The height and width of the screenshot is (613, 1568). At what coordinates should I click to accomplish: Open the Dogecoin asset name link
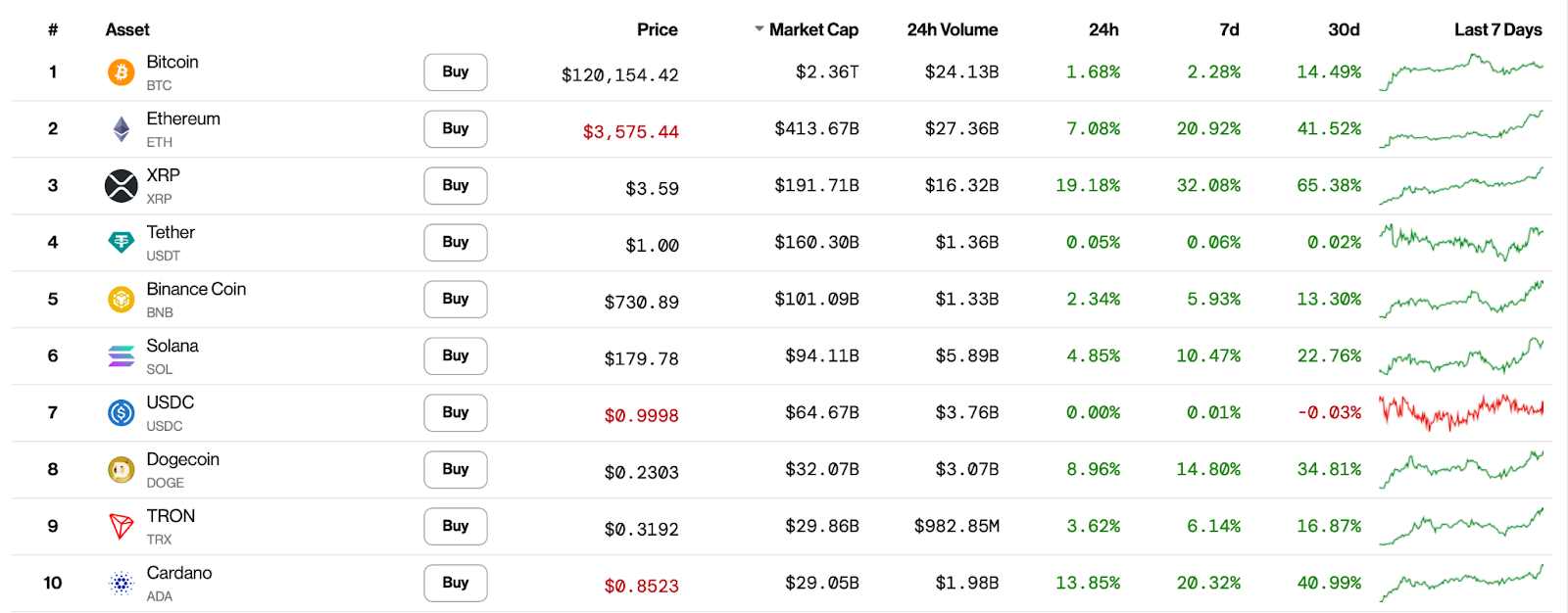click(182, 459)
